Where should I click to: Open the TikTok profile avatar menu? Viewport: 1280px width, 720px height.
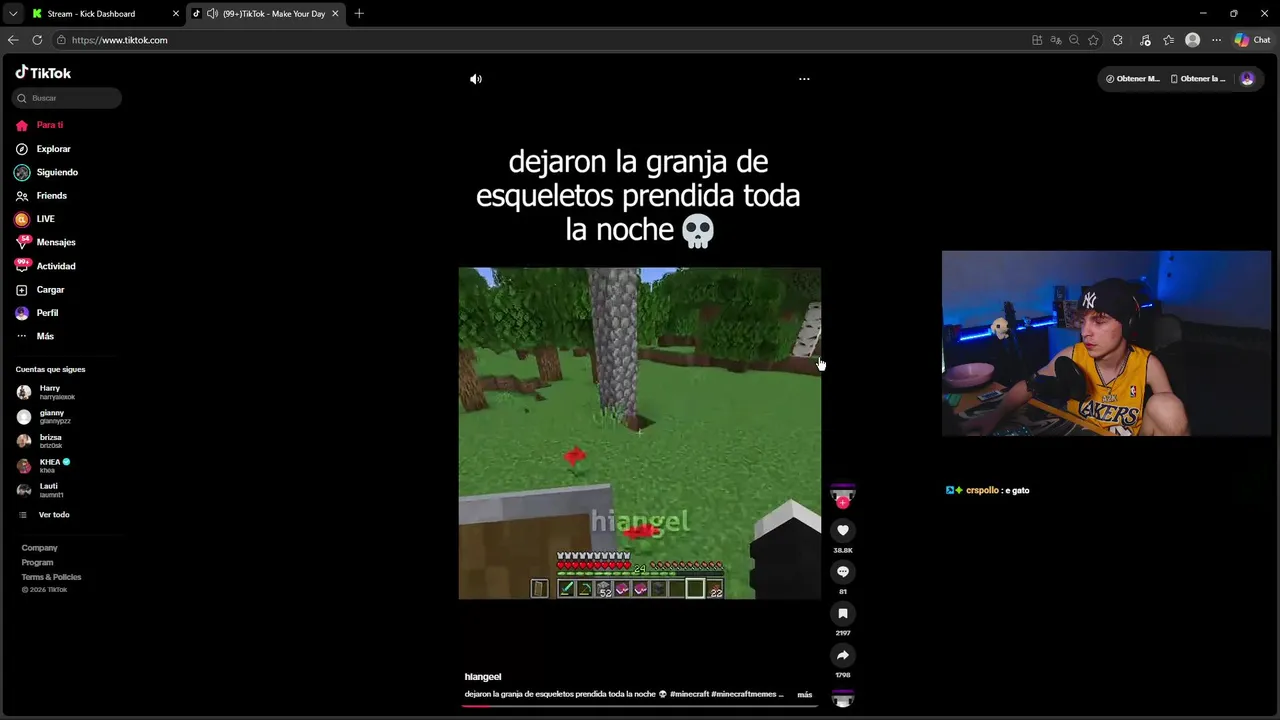[1247, 79]
